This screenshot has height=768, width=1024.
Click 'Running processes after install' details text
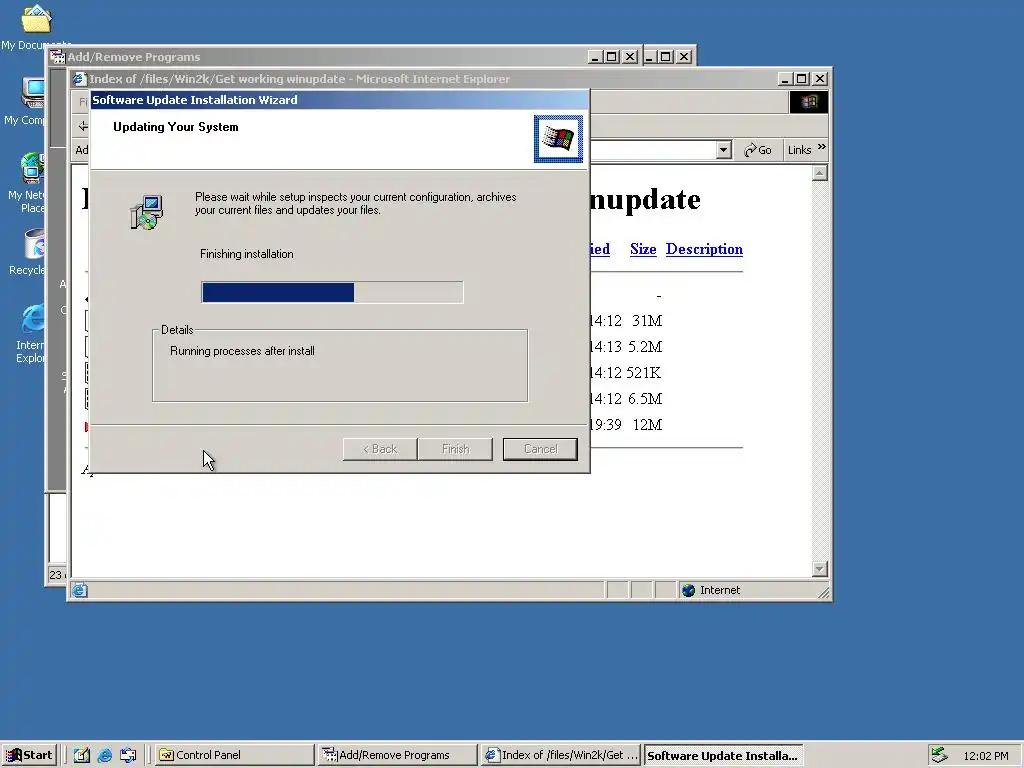pyautogui.click(x=242, y=351)
